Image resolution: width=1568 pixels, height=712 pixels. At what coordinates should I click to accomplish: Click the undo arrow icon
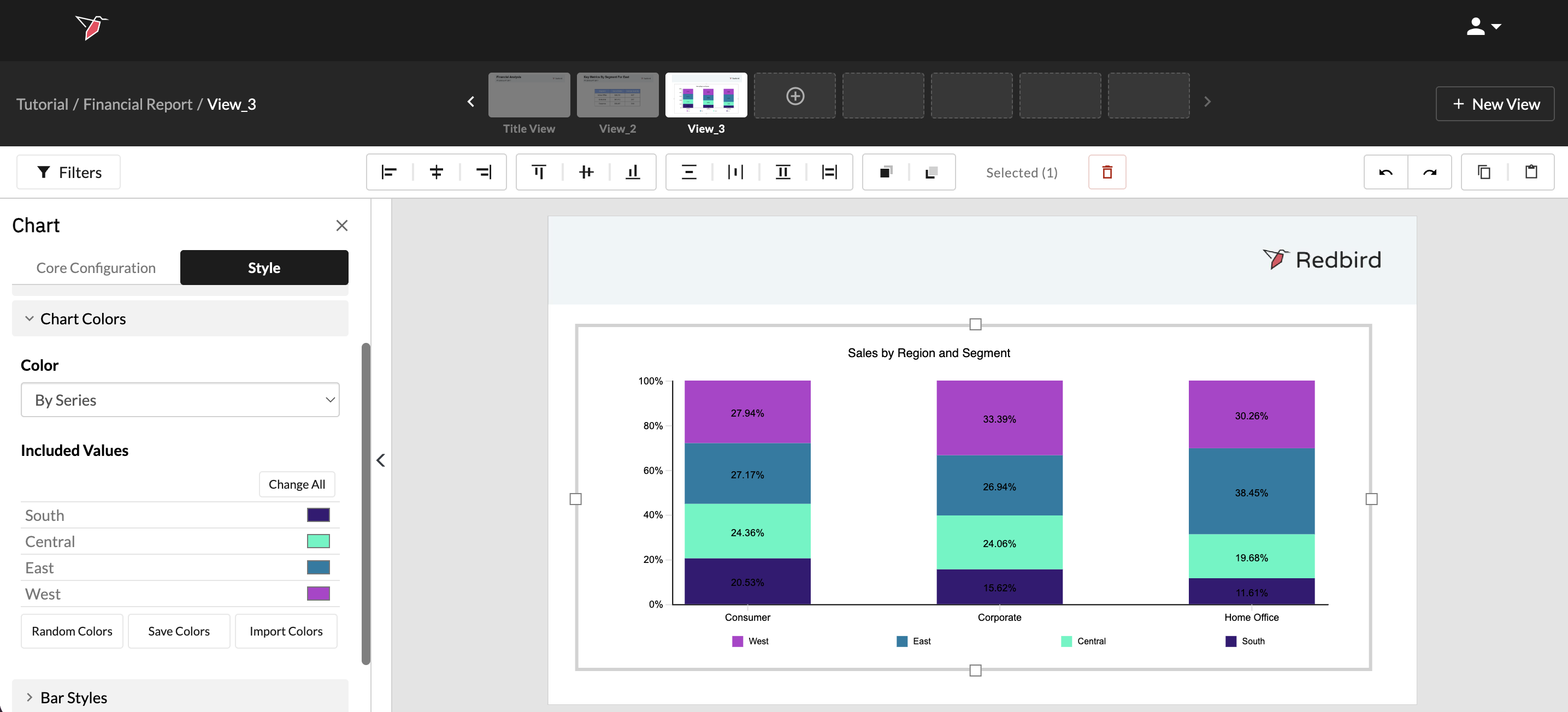(1386, 172)
